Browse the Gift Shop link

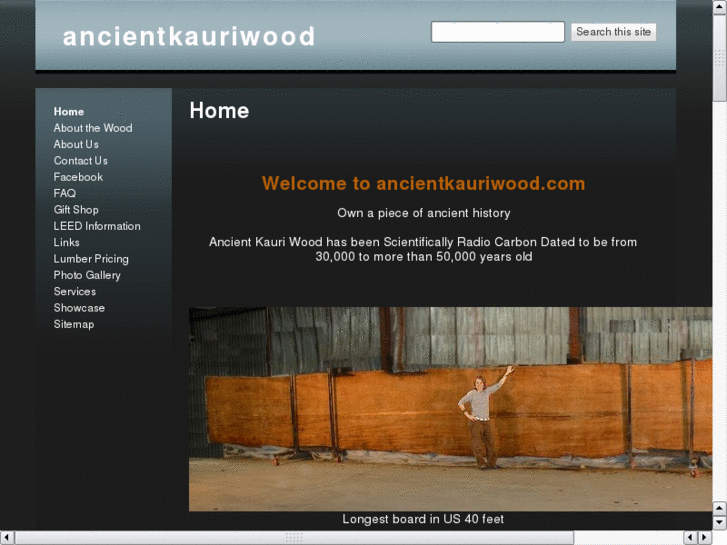(x=76, y=210)
